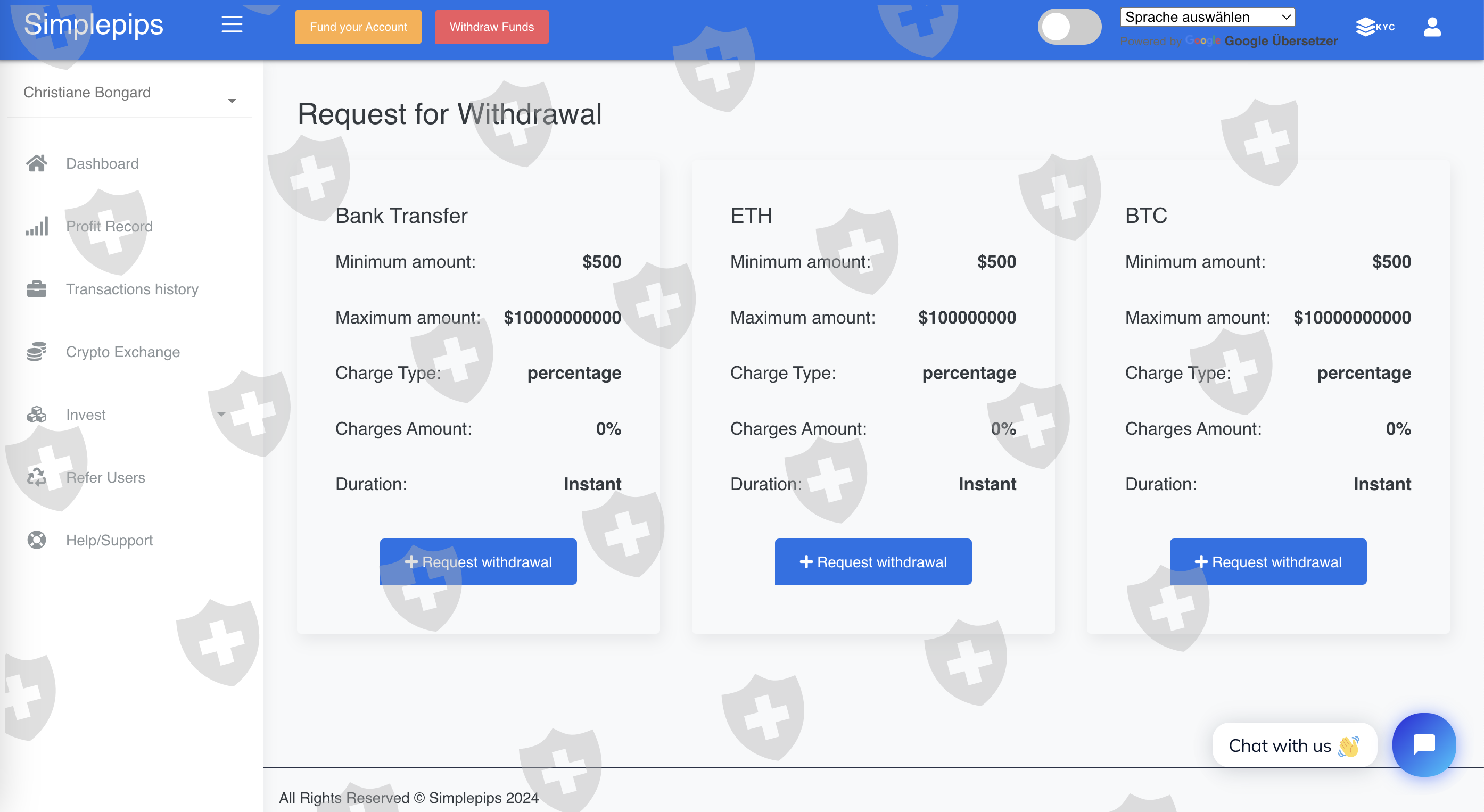The width and height of the screenshot is (1484, 812).
Task: Request withdrawal via Bank Transfer
Action: point(477,561)
